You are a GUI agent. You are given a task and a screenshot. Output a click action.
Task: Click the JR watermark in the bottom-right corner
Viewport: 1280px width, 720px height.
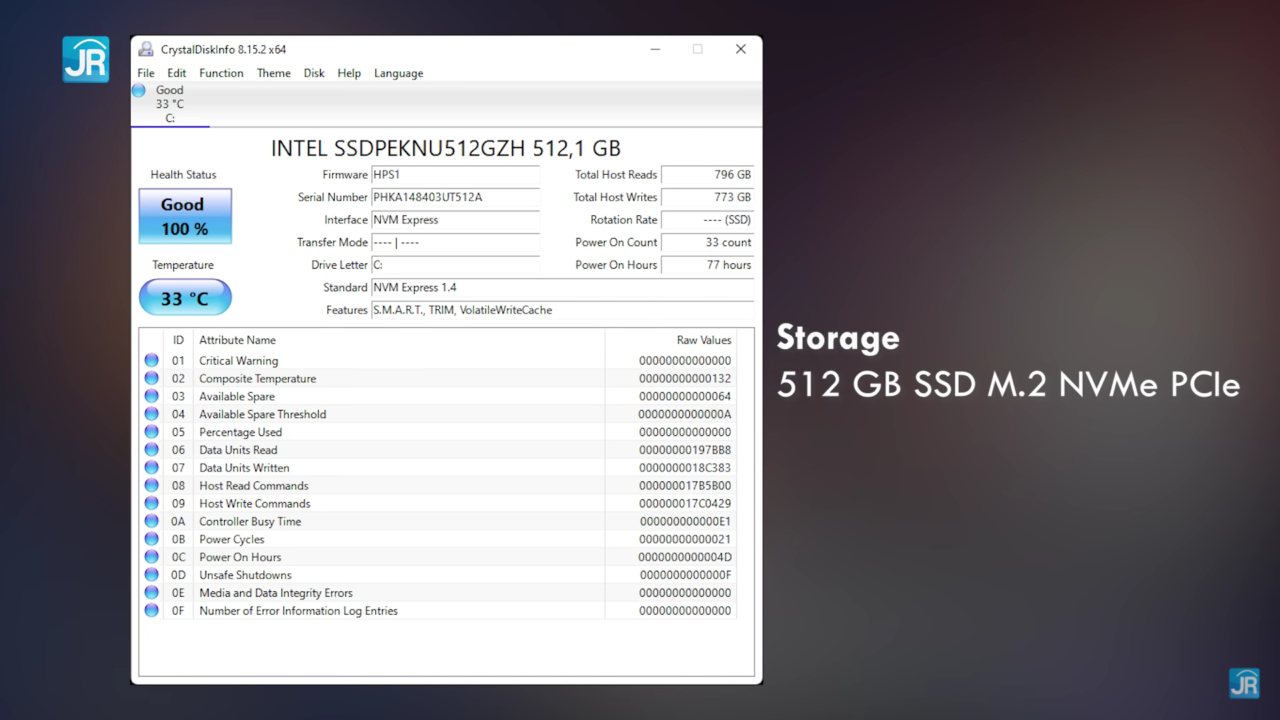[1243, 683]
